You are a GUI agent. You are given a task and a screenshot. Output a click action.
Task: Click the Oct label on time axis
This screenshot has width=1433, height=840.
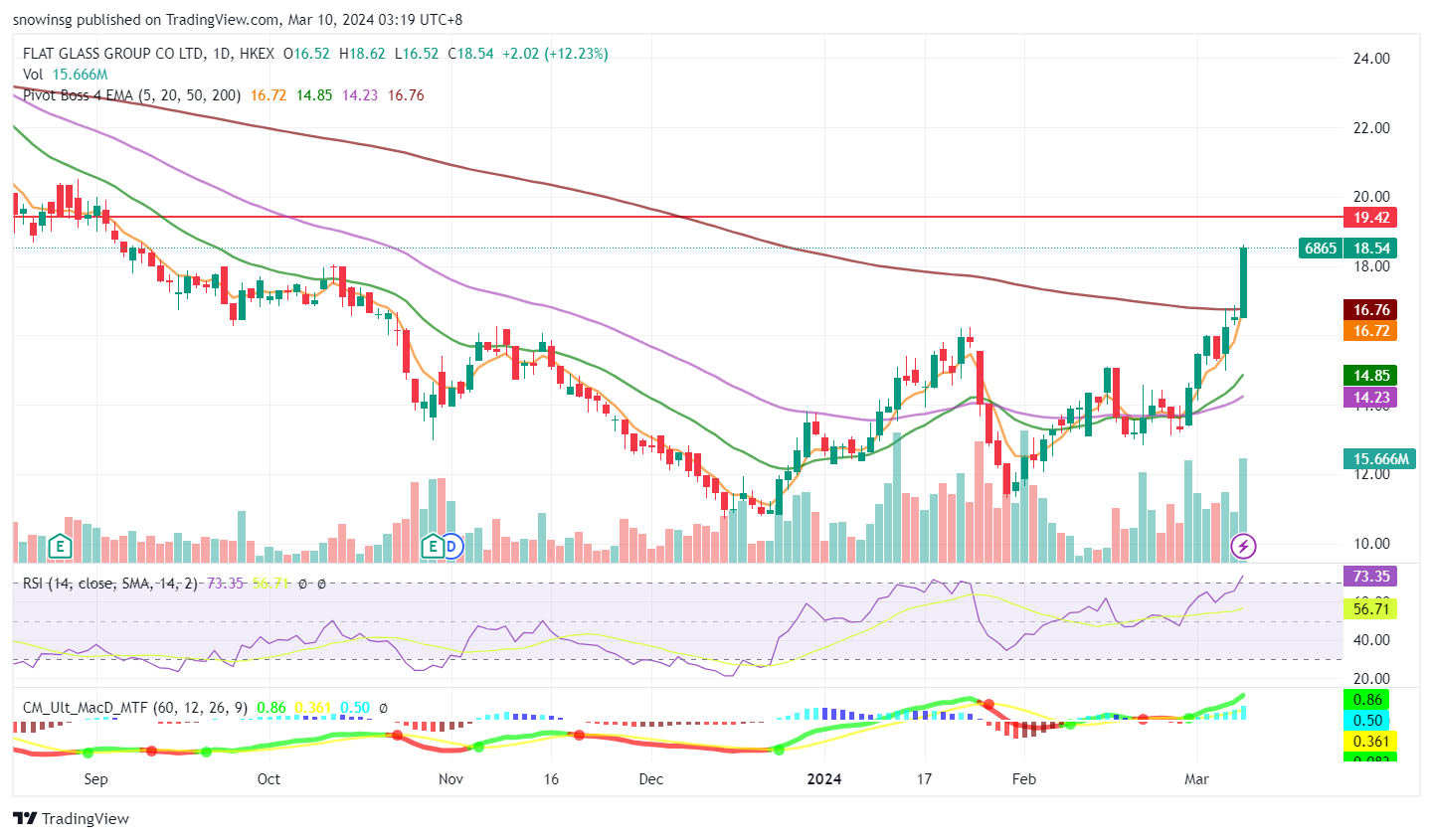click(x=269, y=779)
